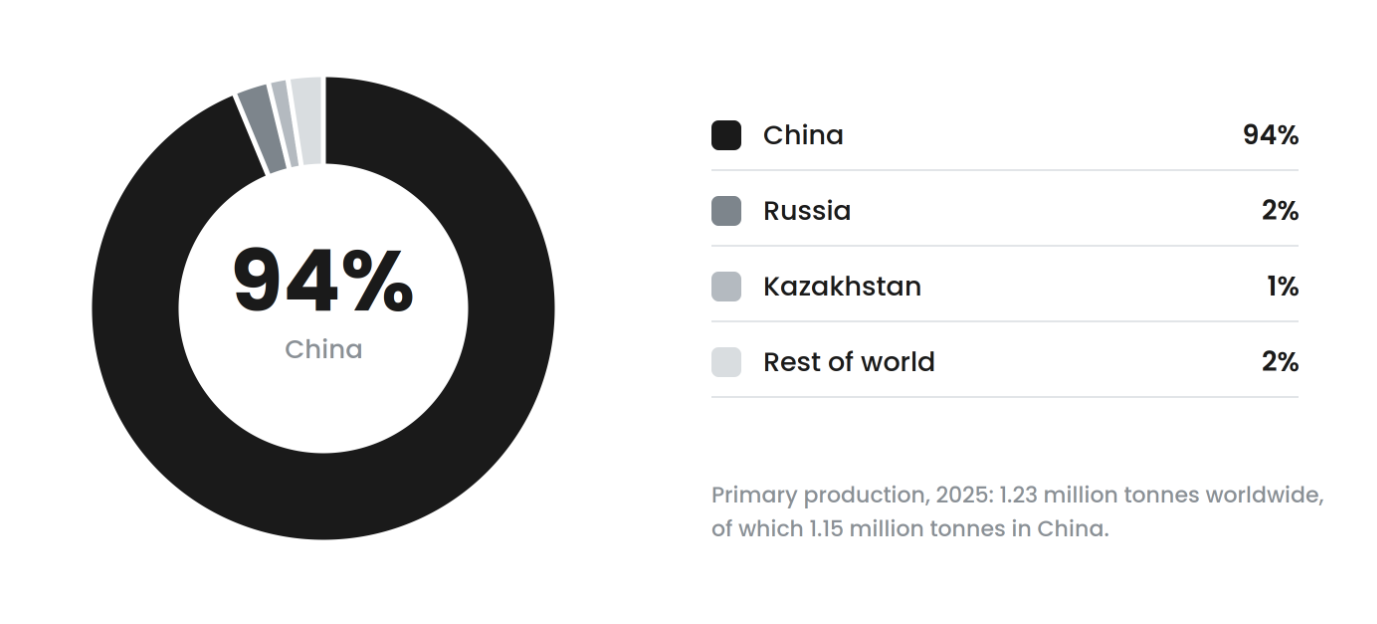
Task: Select the Rest of world legend label
Action: (x=849, y=362)
